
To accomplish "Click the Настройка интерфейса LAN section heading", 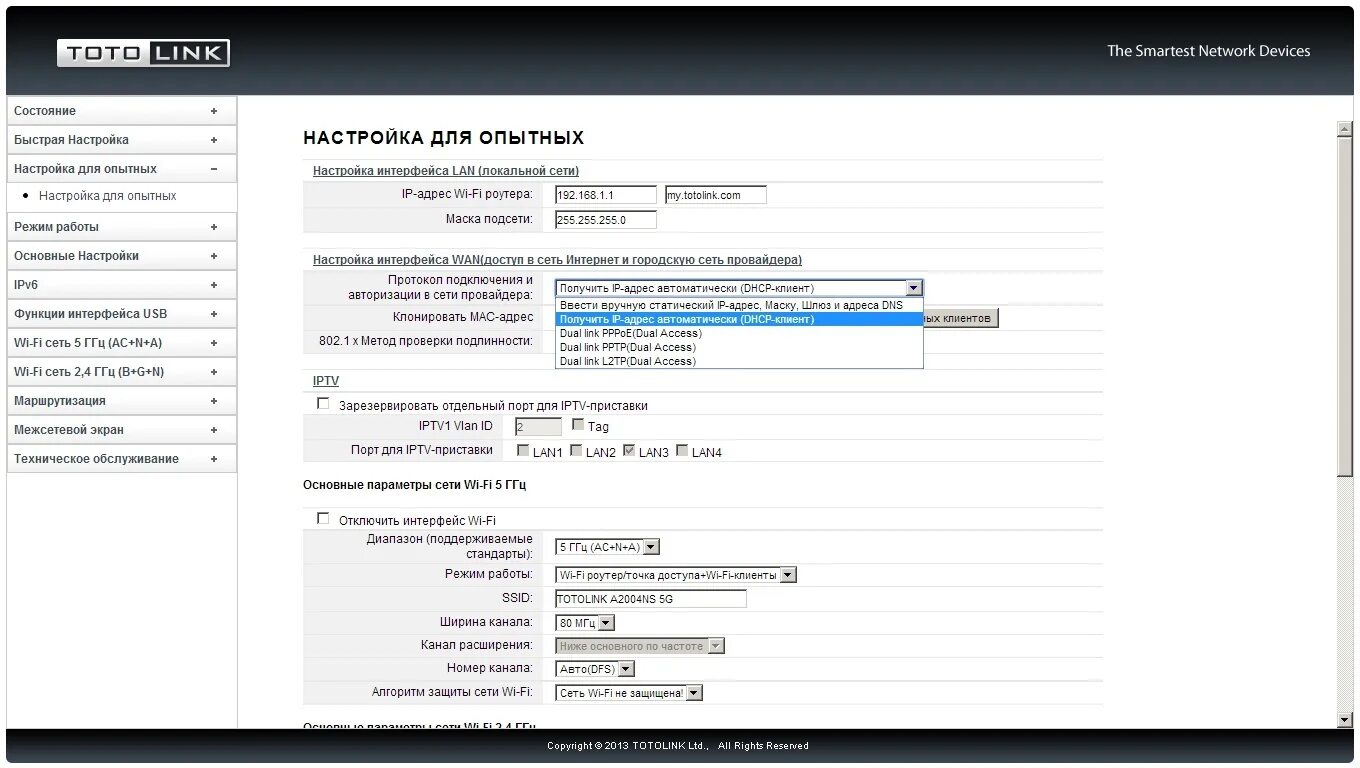I will pyautogui.click(x=446, y=171).
